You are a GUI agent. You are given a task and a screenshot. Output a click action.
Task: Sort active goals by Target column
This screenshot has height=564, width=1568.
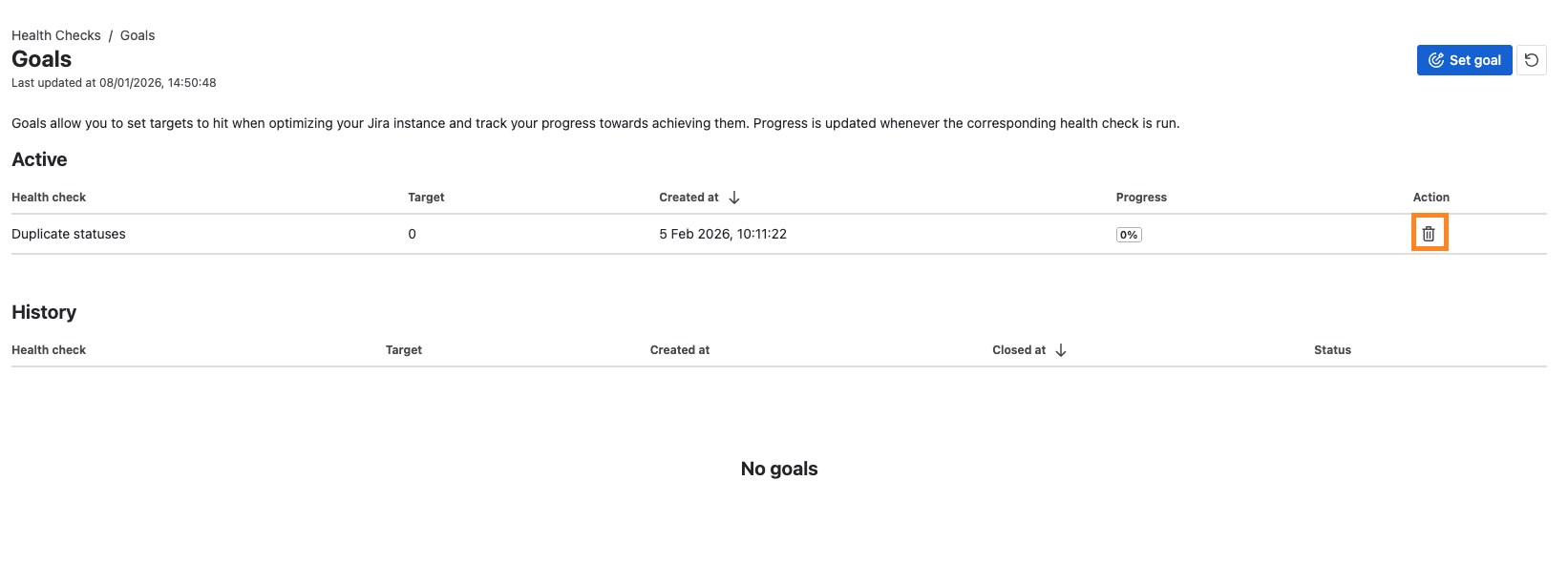tap(426, 197)
